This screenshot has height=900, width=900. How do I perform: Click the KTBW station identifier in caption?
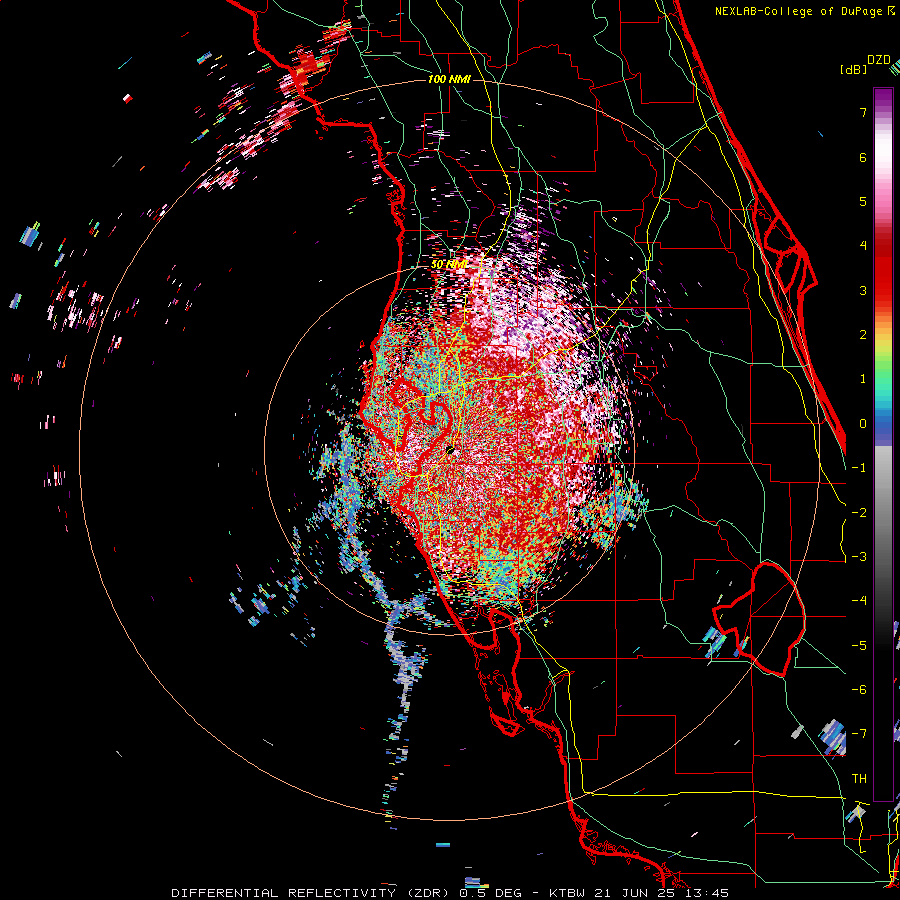(567, 893)
